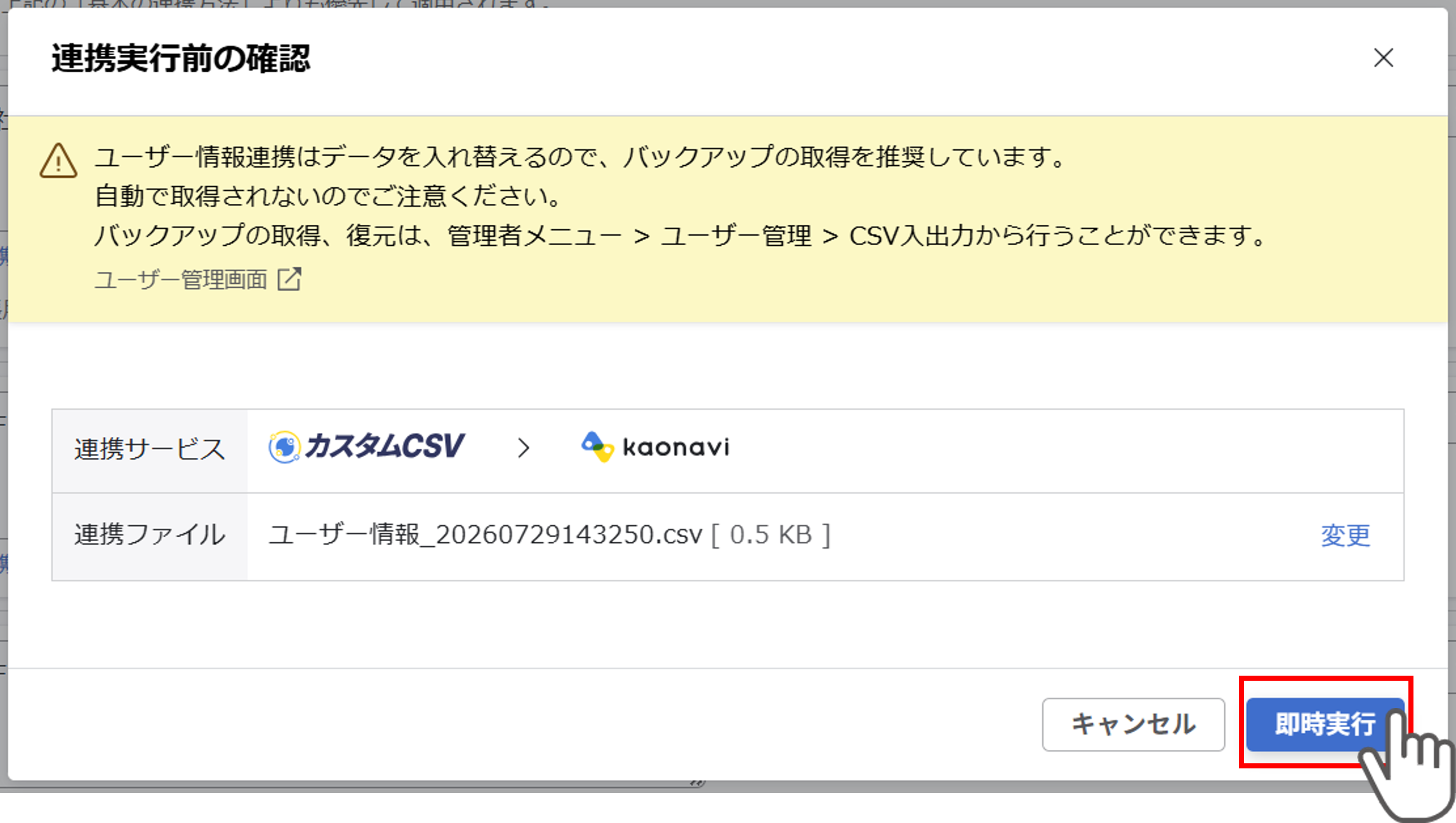
Task: Click the 連携ファイル row label
Action: pyautogui.click(x=150, y=535)
